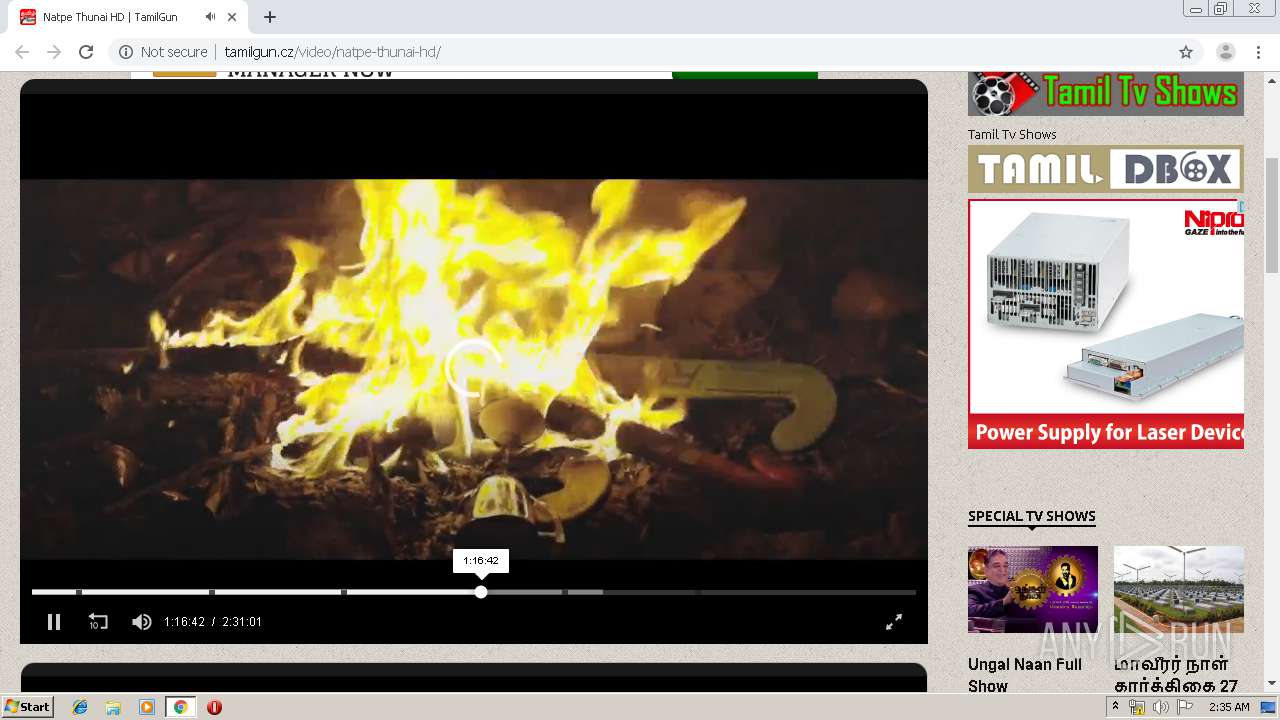1280x720 pixels.
Task: Open Ungal Naan Full Show thumbnail
Action: click(x=1033, y=589)
